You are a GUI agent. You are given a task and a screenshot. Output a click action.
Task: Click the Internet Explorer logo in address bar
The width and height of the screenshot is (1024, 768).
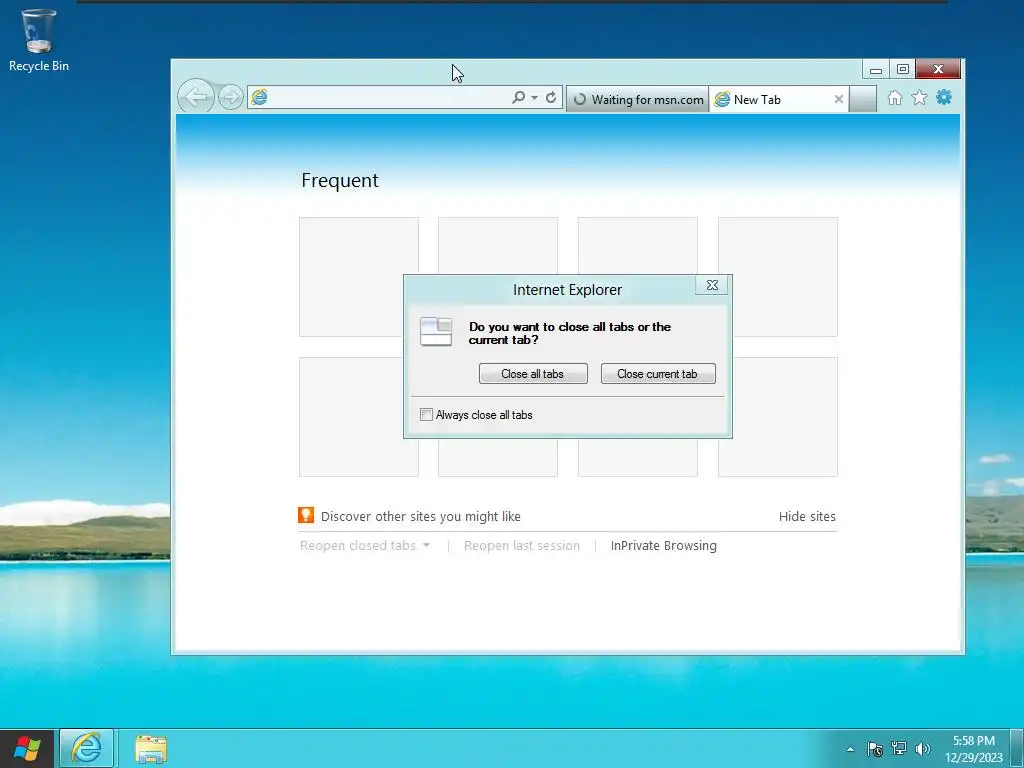click(260, 98)
